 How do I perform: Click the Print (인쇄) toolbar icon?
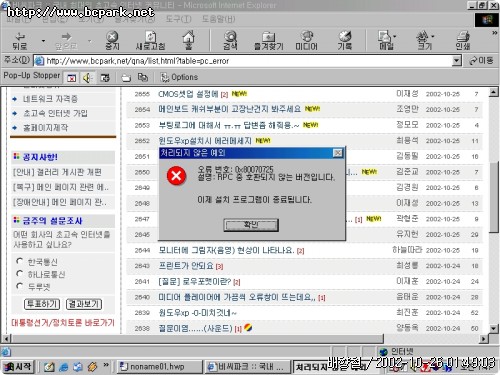(463, 41)
